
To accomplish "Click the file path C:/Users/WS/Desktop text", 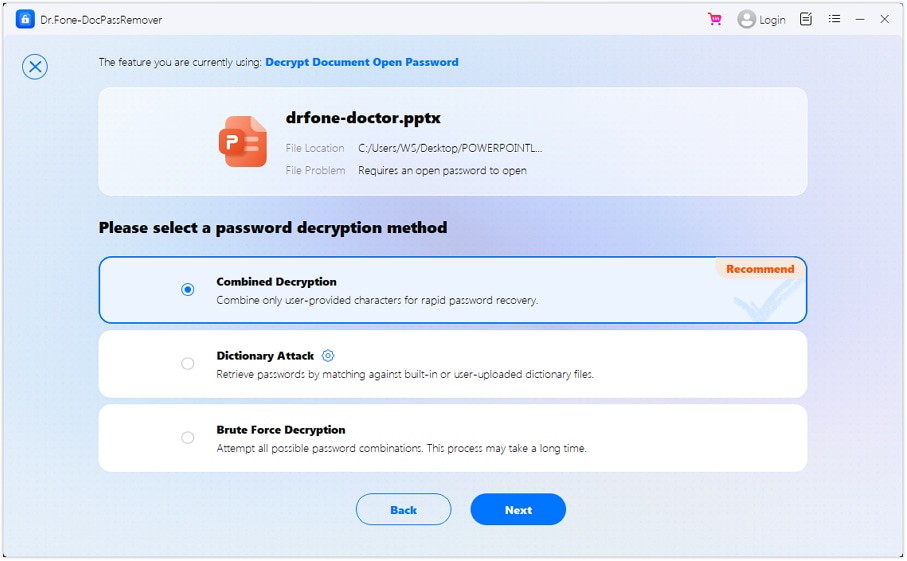I will point(449,148).
